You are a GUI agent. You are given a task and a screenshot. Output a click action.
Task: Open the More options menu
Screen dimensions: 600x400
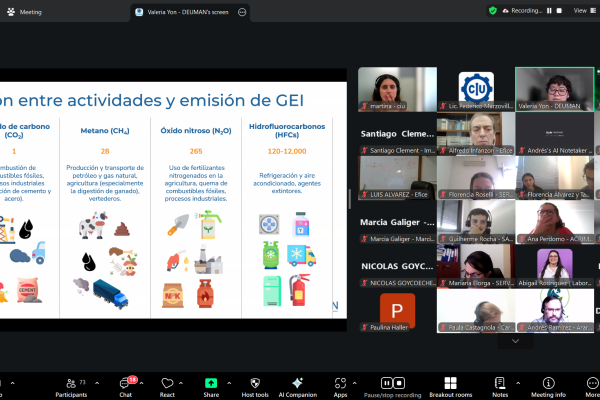pos(592,388)
